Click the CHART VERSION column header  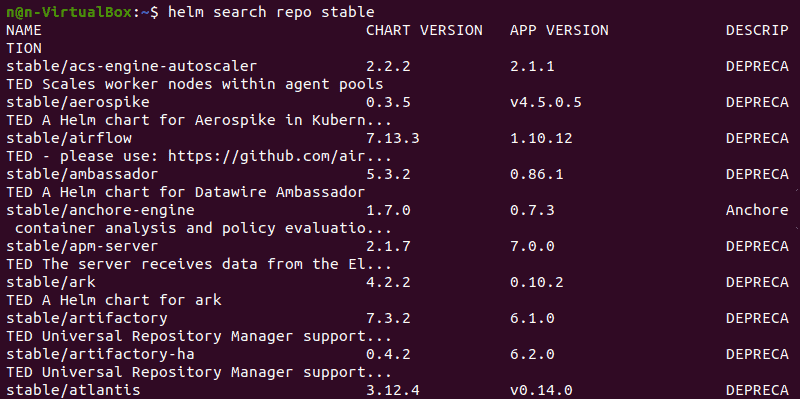424,31
